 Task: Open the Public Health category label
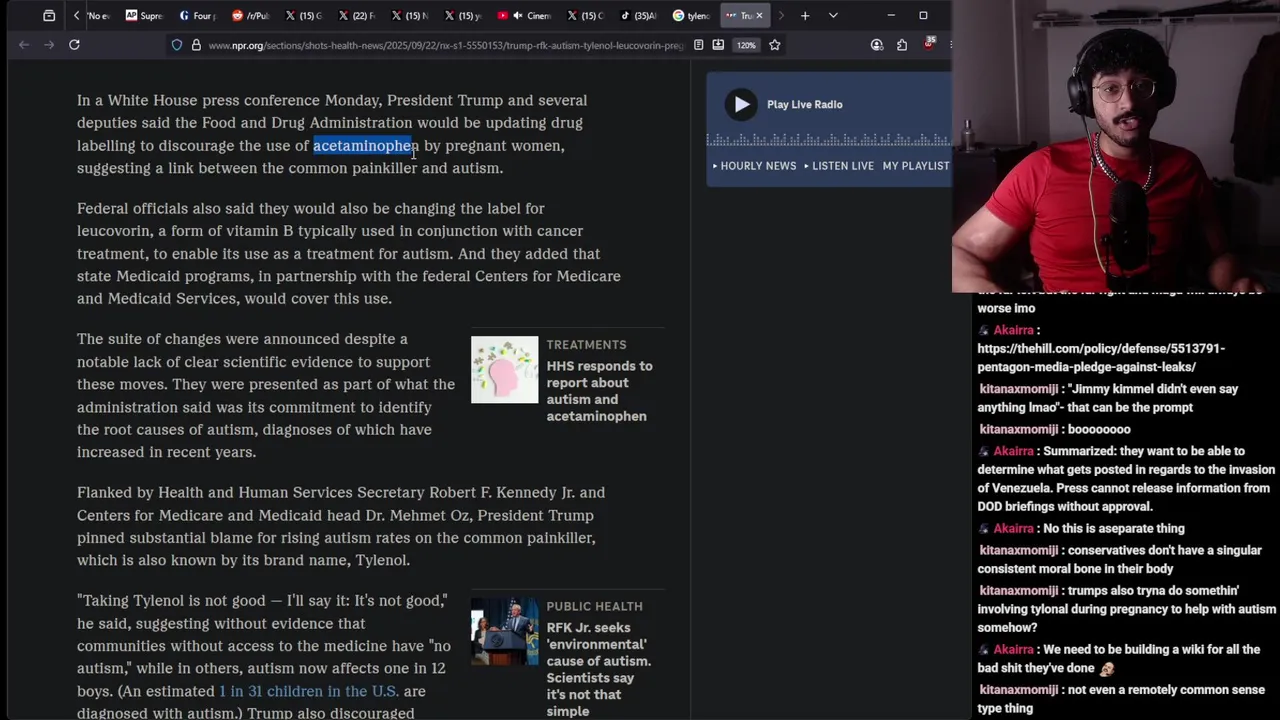[594, 607]
